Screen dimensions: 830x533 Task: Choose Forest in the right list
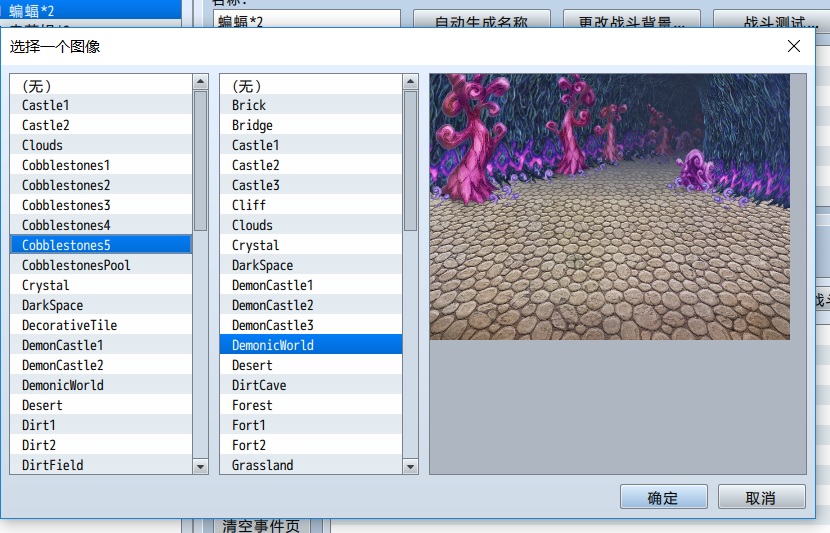click(311, 405)
